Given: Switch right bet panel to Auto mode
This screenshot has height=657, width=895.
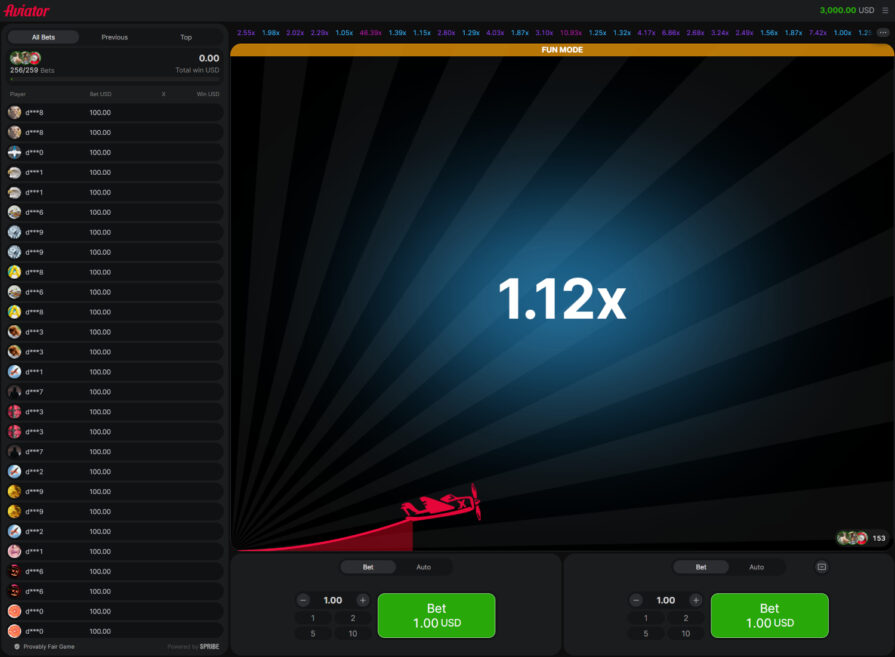Looking at the screenshot, I should pyautogui.click(x=756, y=567).
